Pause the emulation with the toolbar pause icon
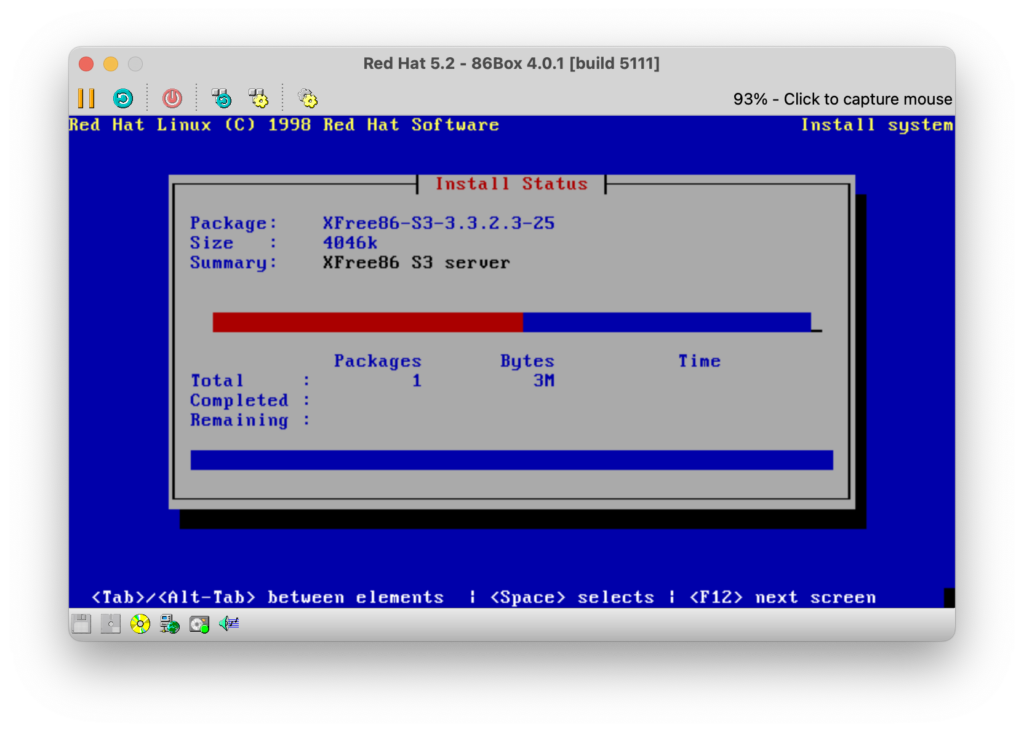Screen dimensions: 1024x732 pyautogui.click(x=86, y=99)
